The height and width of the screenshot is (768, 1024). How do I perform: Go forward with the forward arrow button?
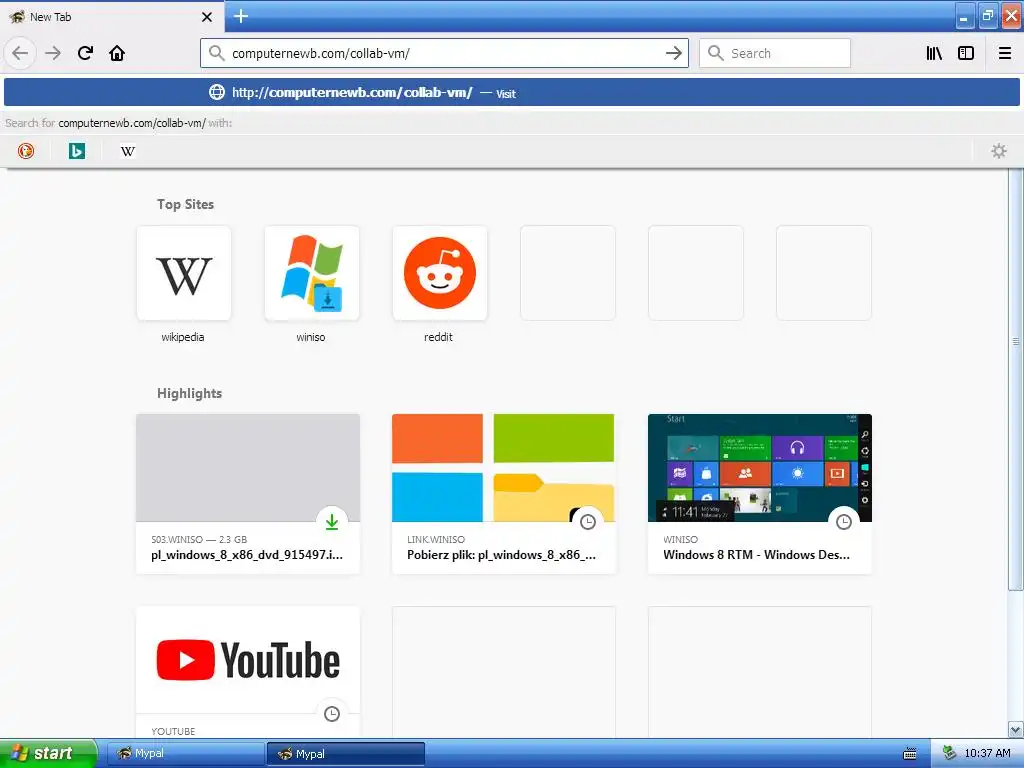[x=53, y=53]
